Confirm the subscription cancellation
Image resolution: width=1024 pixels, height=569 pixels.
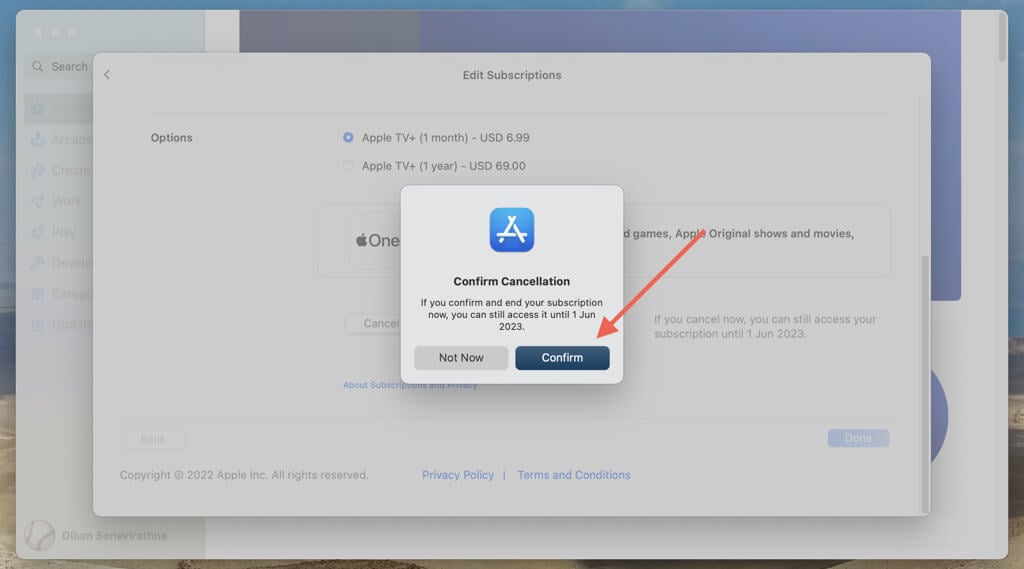[x=562, y=358]
